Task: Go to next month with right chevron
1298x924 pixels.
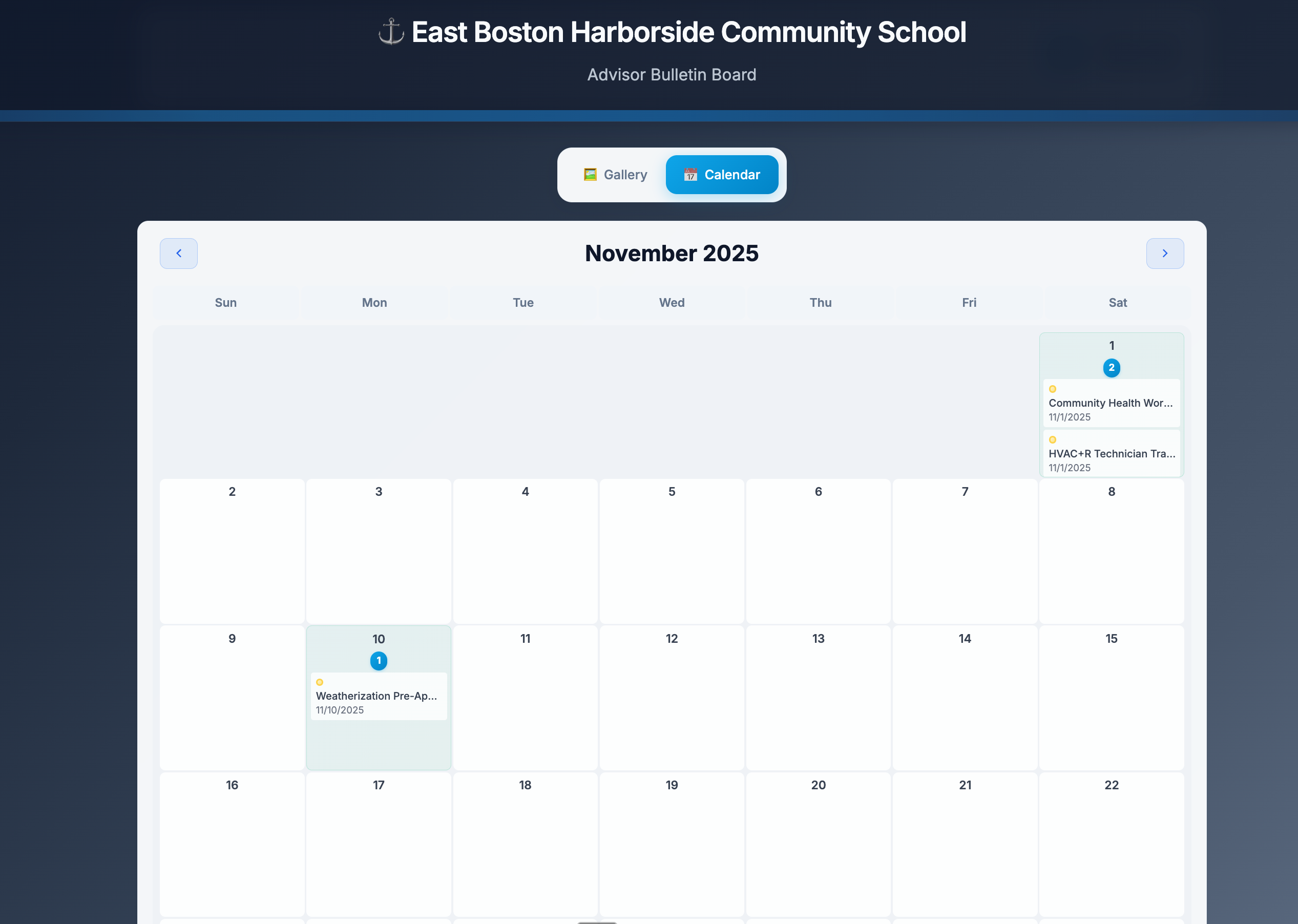Action: click(x=1165, y=253)
